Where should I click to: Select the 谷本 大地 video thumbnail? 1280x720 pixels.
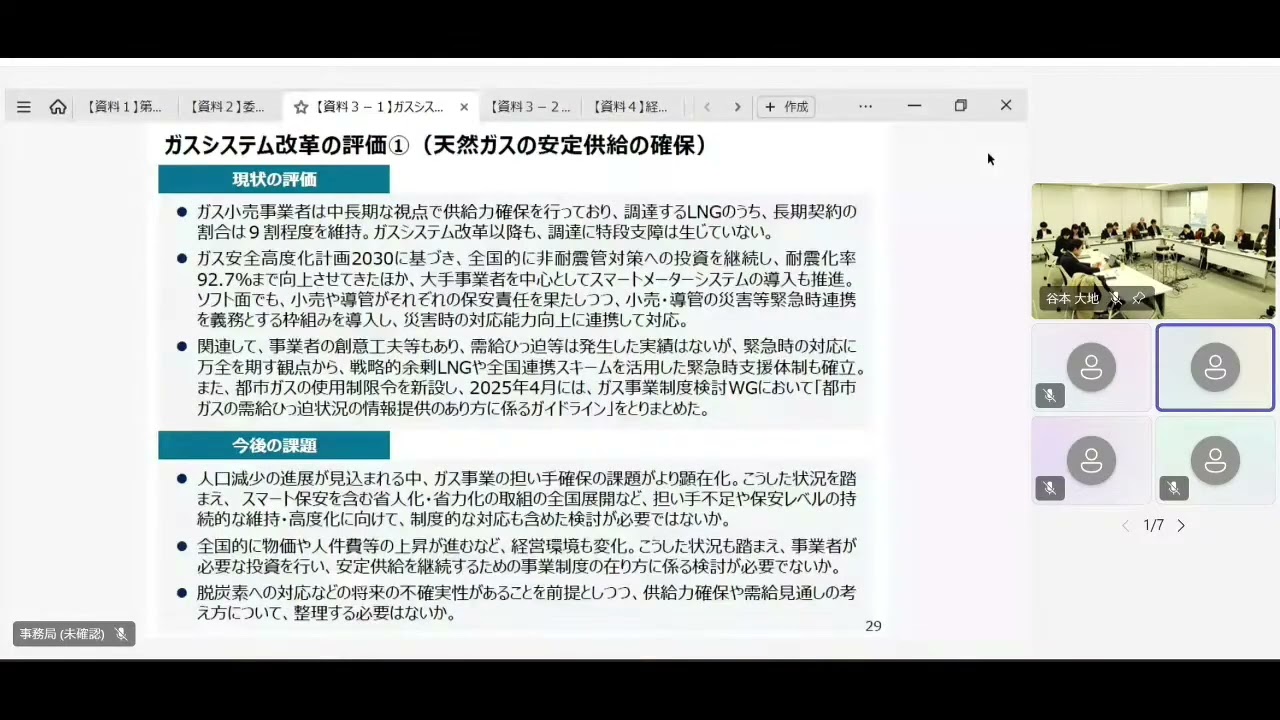click(1153, 251)
